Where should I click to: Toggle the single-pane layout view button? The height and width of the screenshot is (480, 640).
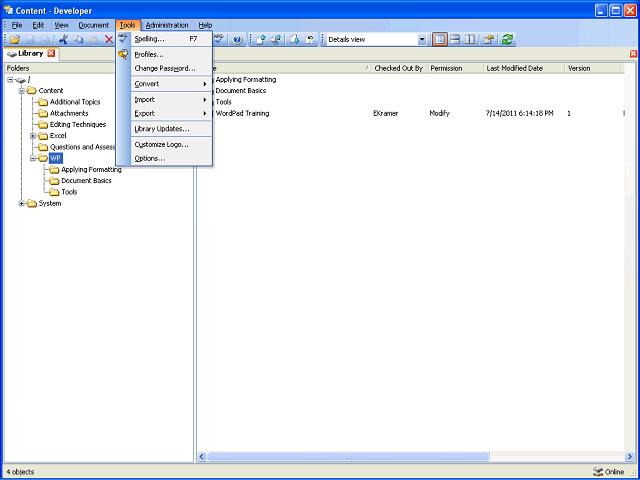(440, 40)
